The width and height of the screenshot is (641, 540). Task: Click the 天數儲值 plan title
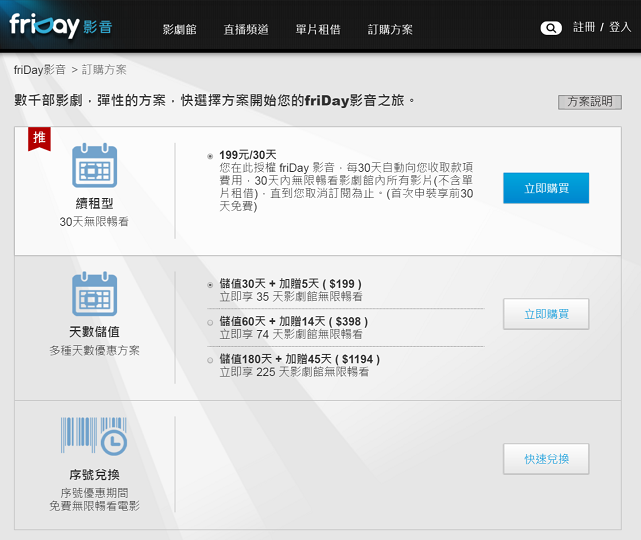[x=94, y=332]
